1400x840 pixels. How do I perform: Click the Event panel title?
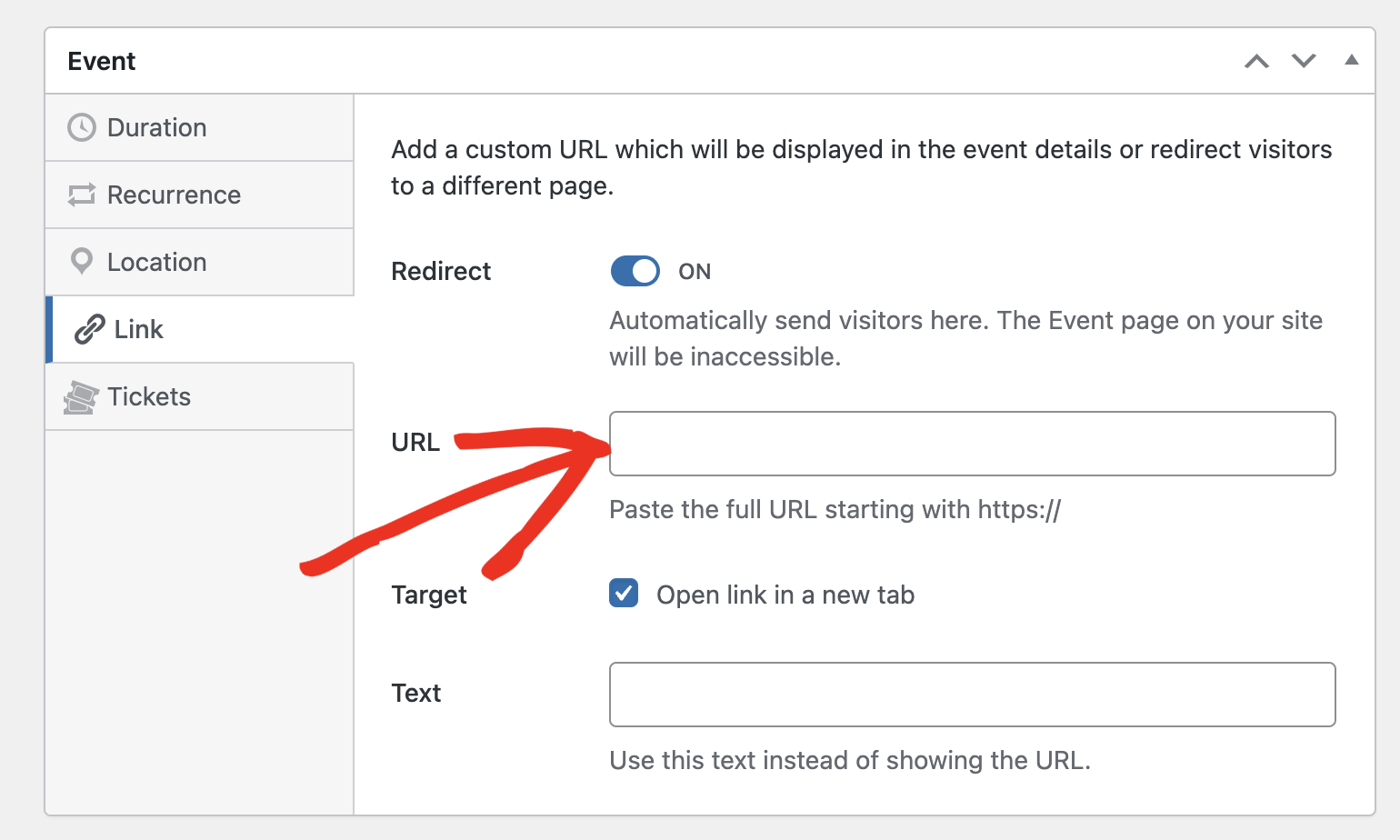tap(102, 61)
